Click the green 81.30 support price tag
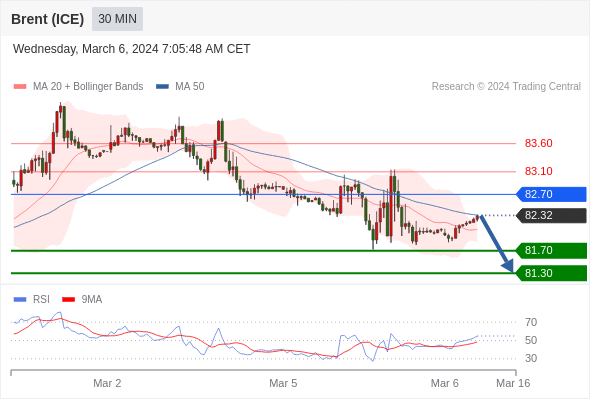This screenshot has width=590, height=400. (x=550, y=273)
